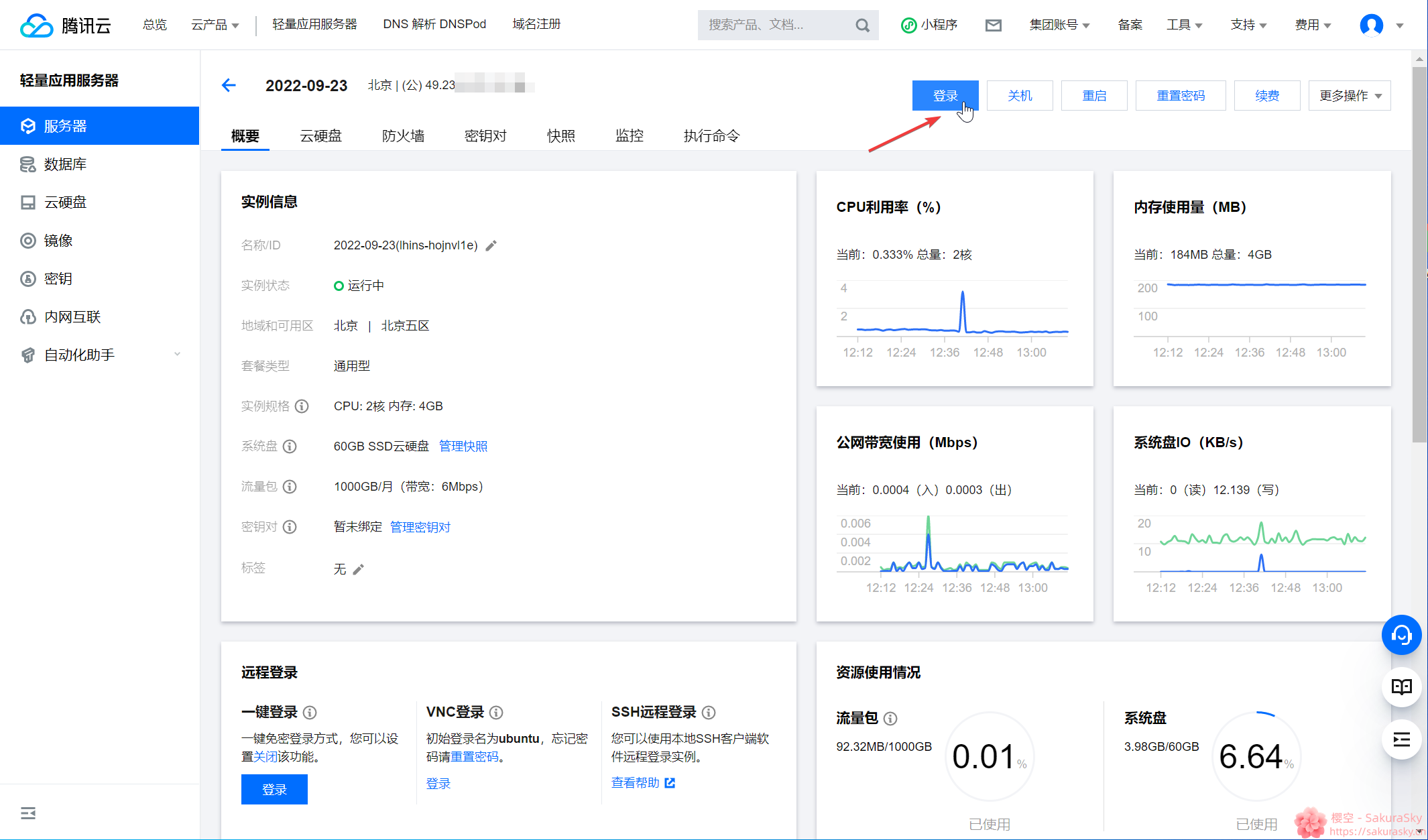The height and width of the screenshot is (840, 1428).
Task: Click the 关机 button
Action: point(1020,96)
